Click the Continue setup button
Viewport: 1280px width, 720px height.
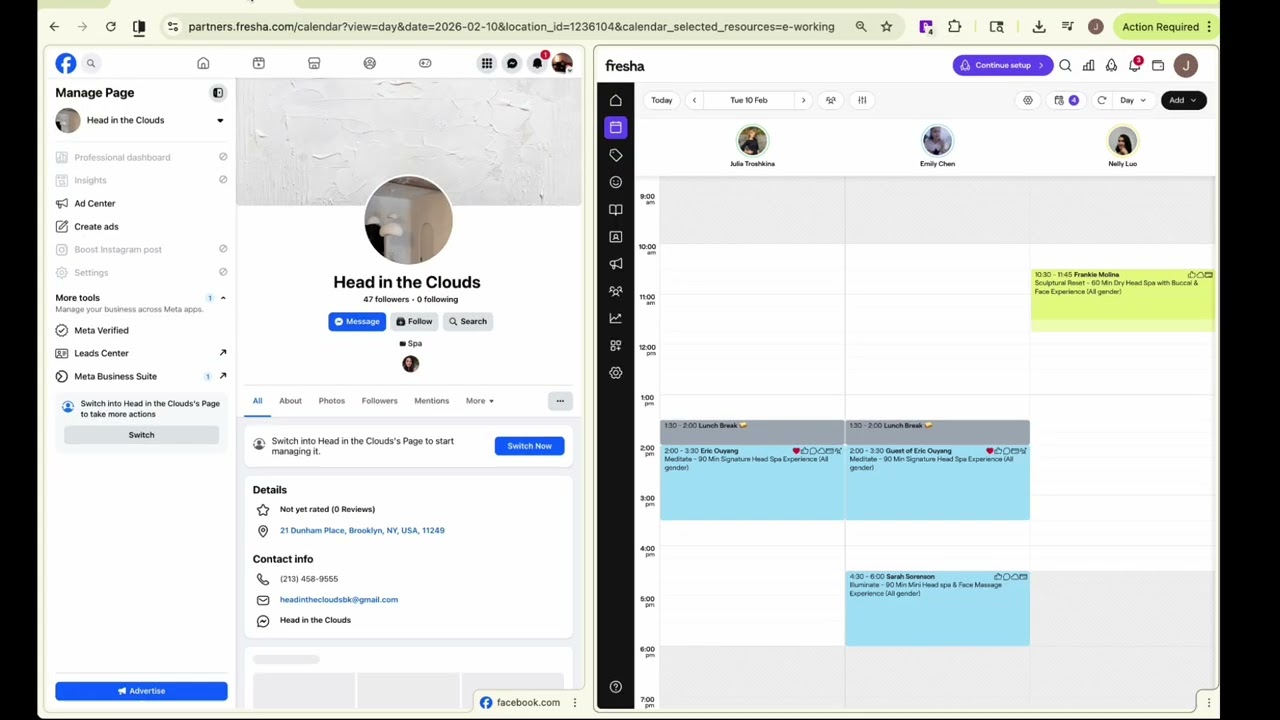coord(1002,66)
